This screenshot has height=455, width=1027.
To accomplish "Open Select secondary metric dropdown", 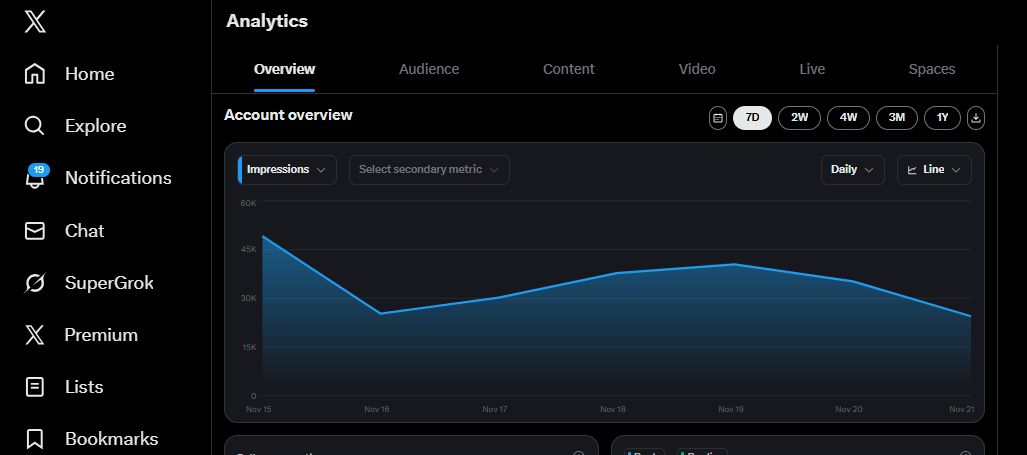I will (429, 170).
